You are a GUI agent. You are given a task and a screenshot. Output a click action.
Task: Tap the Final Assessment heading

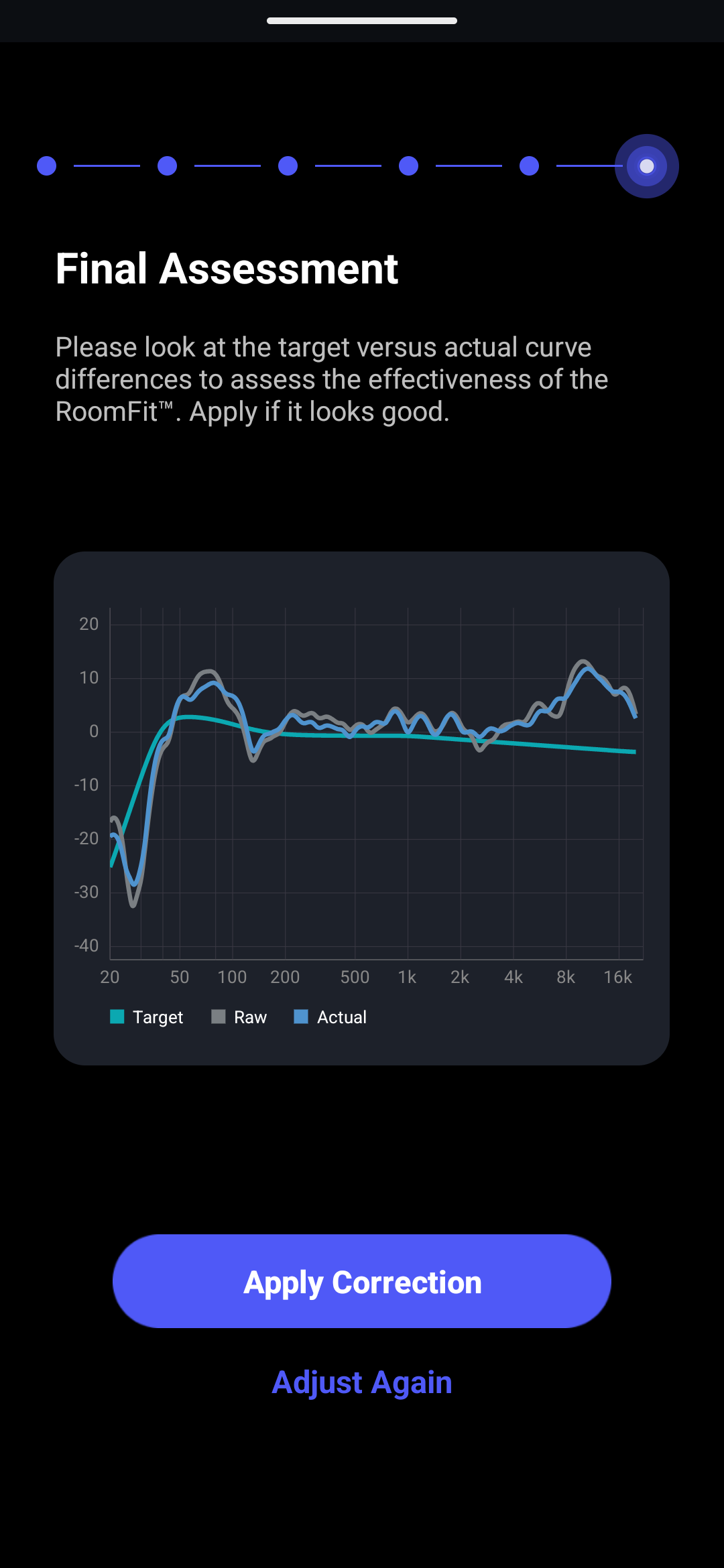pyautogui.click(x=227, y=269)
